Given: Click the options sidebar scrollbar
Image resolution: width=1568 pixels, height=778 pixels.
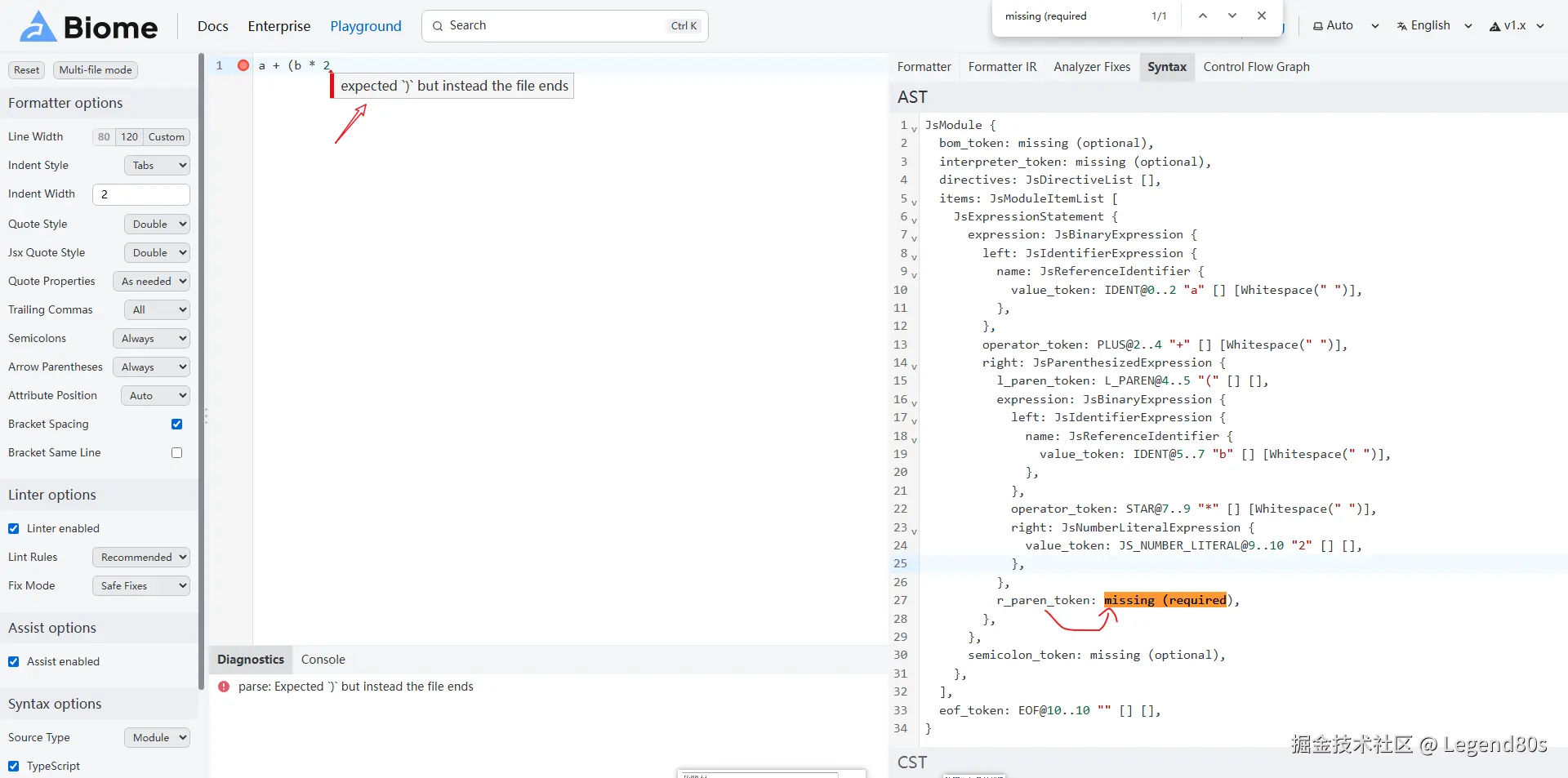Looking at the screenshot, I should click(x=201, y=371).
